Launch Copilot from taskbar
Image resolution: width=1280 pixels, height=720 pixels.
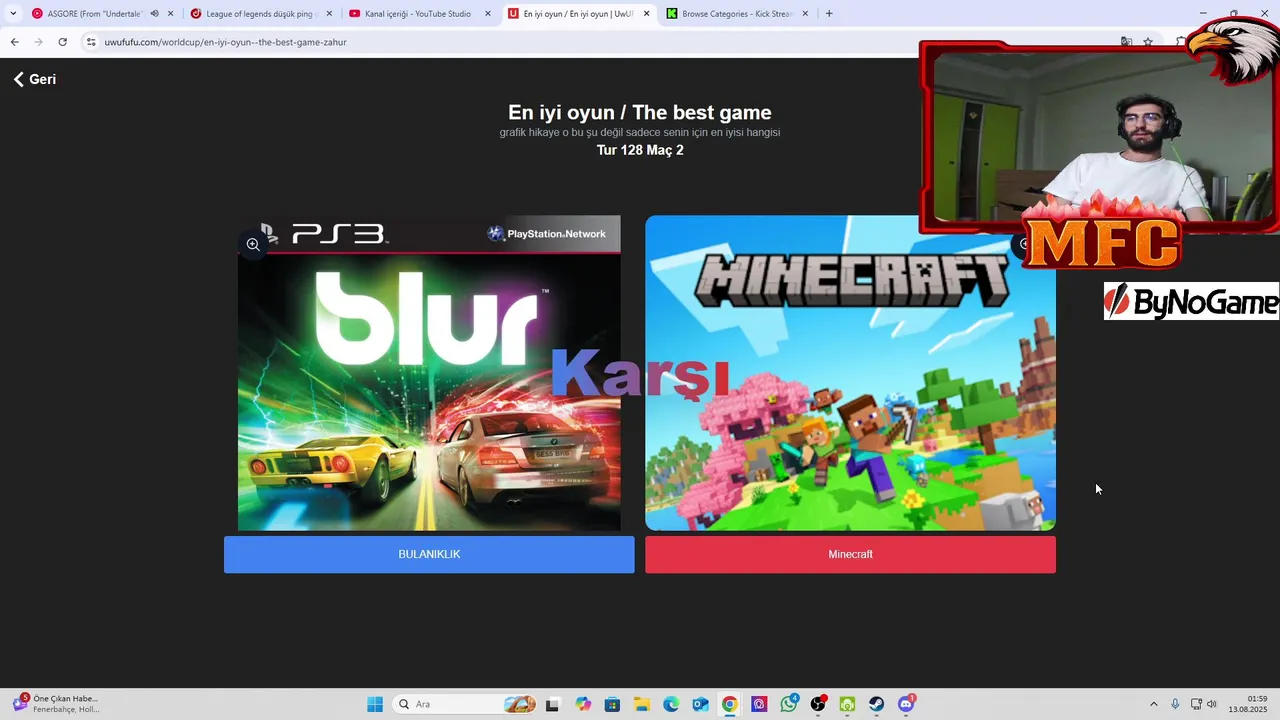(x=583, y=704)
